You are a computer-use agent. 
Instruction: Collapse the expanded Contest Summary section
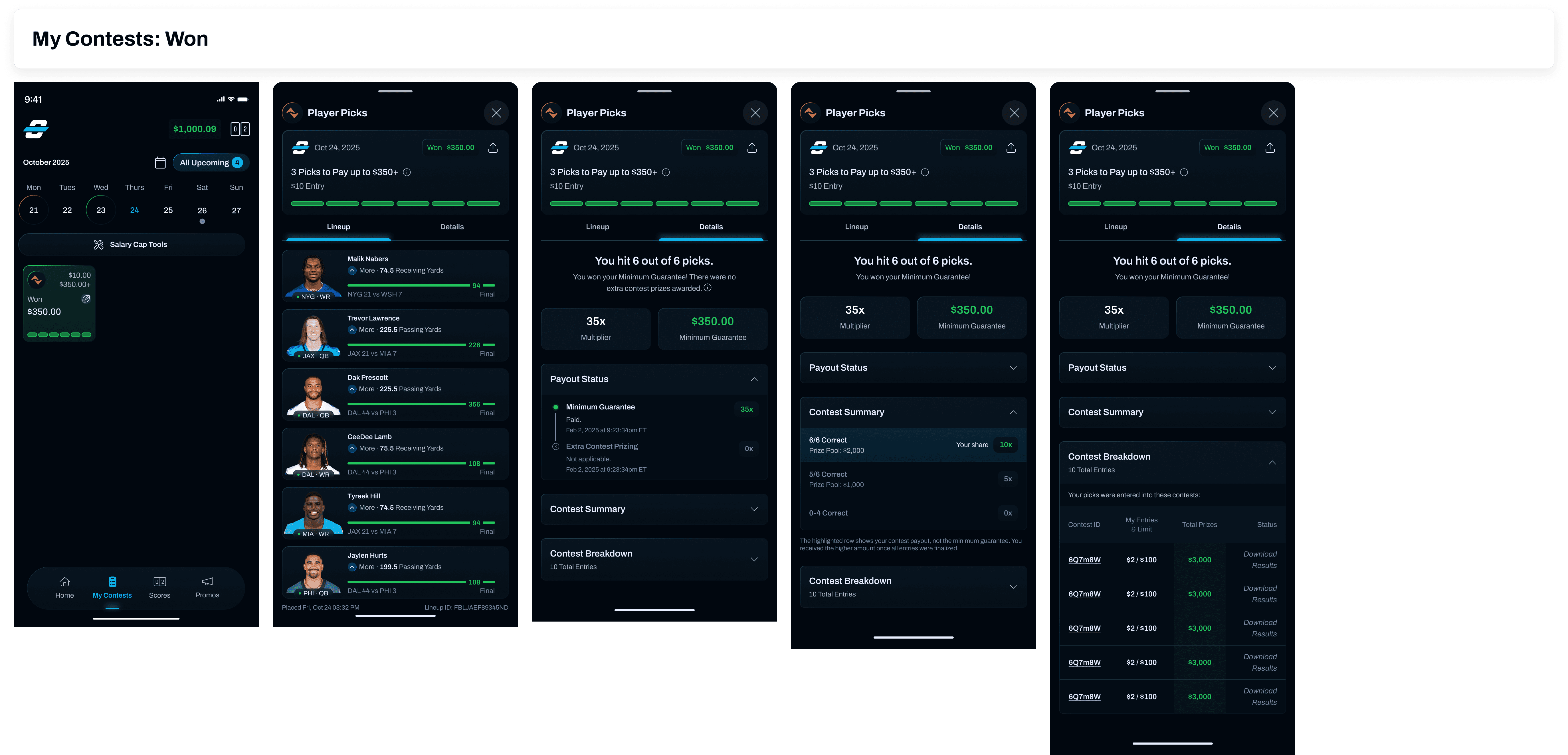coord(1013,412)
